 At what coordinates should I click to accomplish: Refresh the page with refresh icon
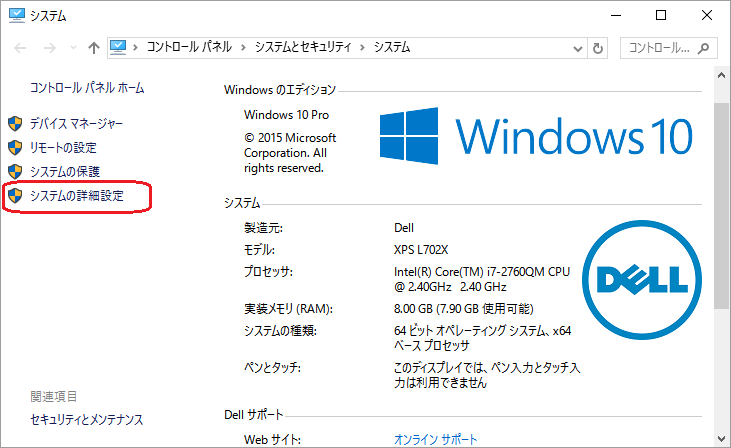pyautogui.click(x=598, y=48)
